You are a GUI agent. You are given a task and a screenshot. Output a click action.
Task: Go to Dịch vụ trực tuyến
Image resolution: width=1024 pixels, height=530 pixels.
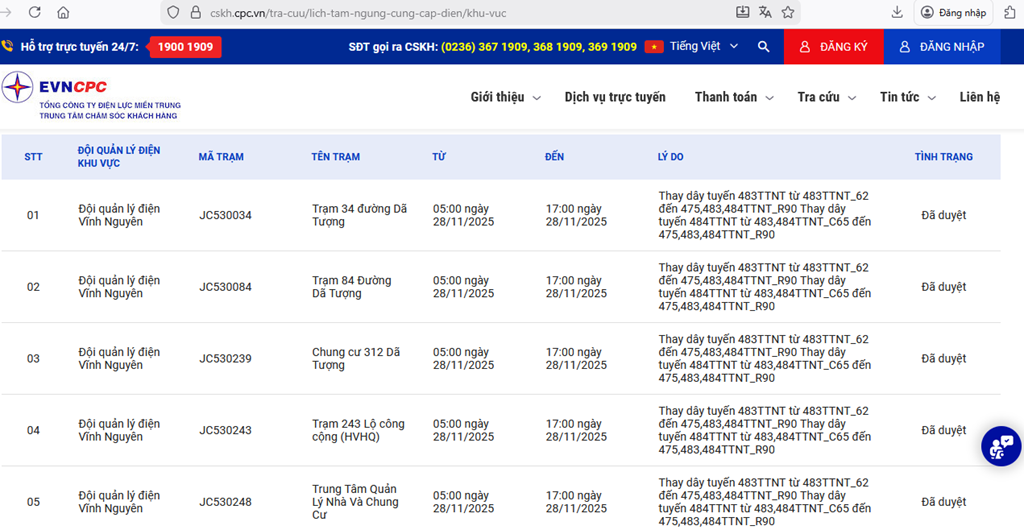[x=615, y=97]
